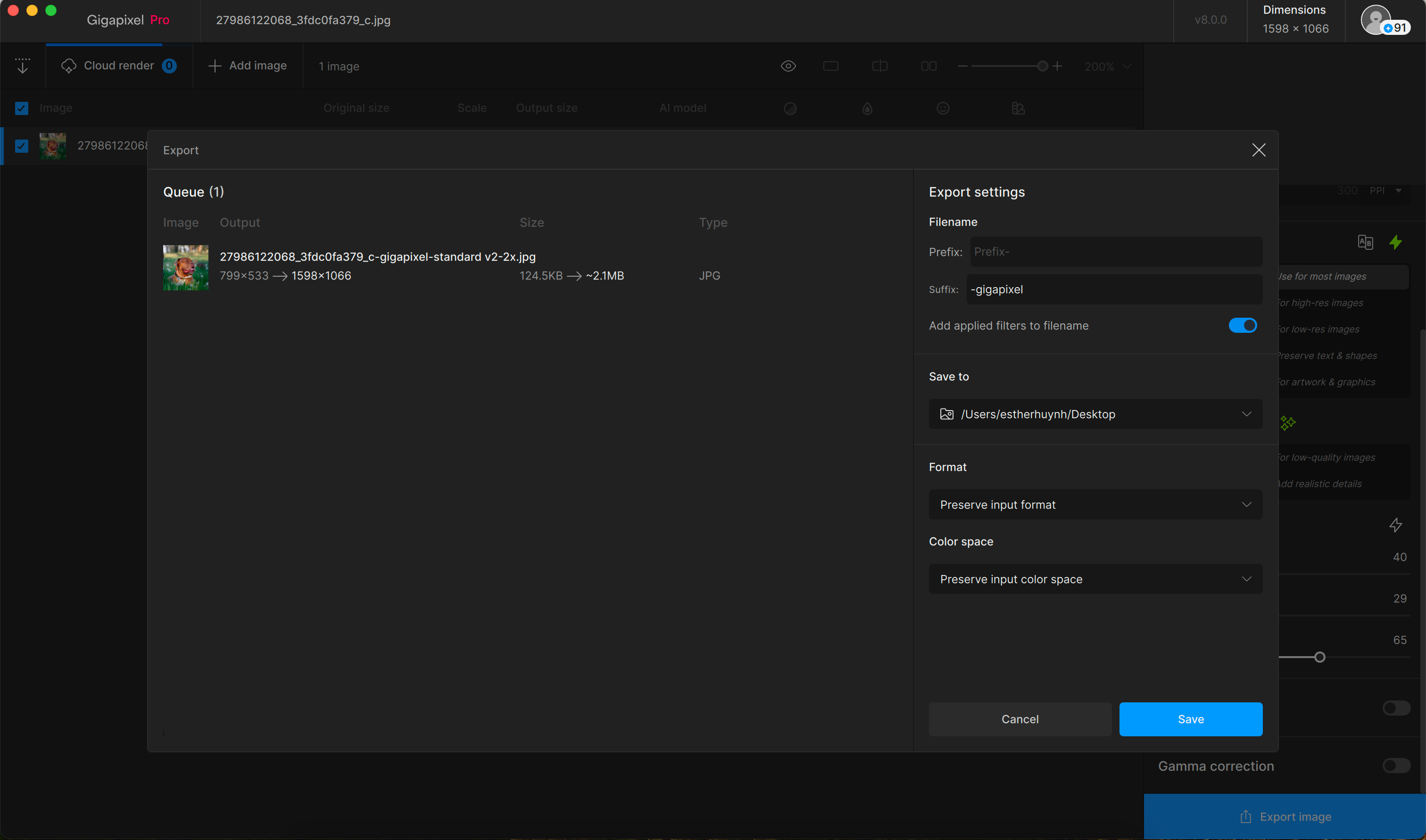Viewport: 1426px width, 840px height.
Task: Click the face recovery smiley icon in the header
Action: (943, 107)
